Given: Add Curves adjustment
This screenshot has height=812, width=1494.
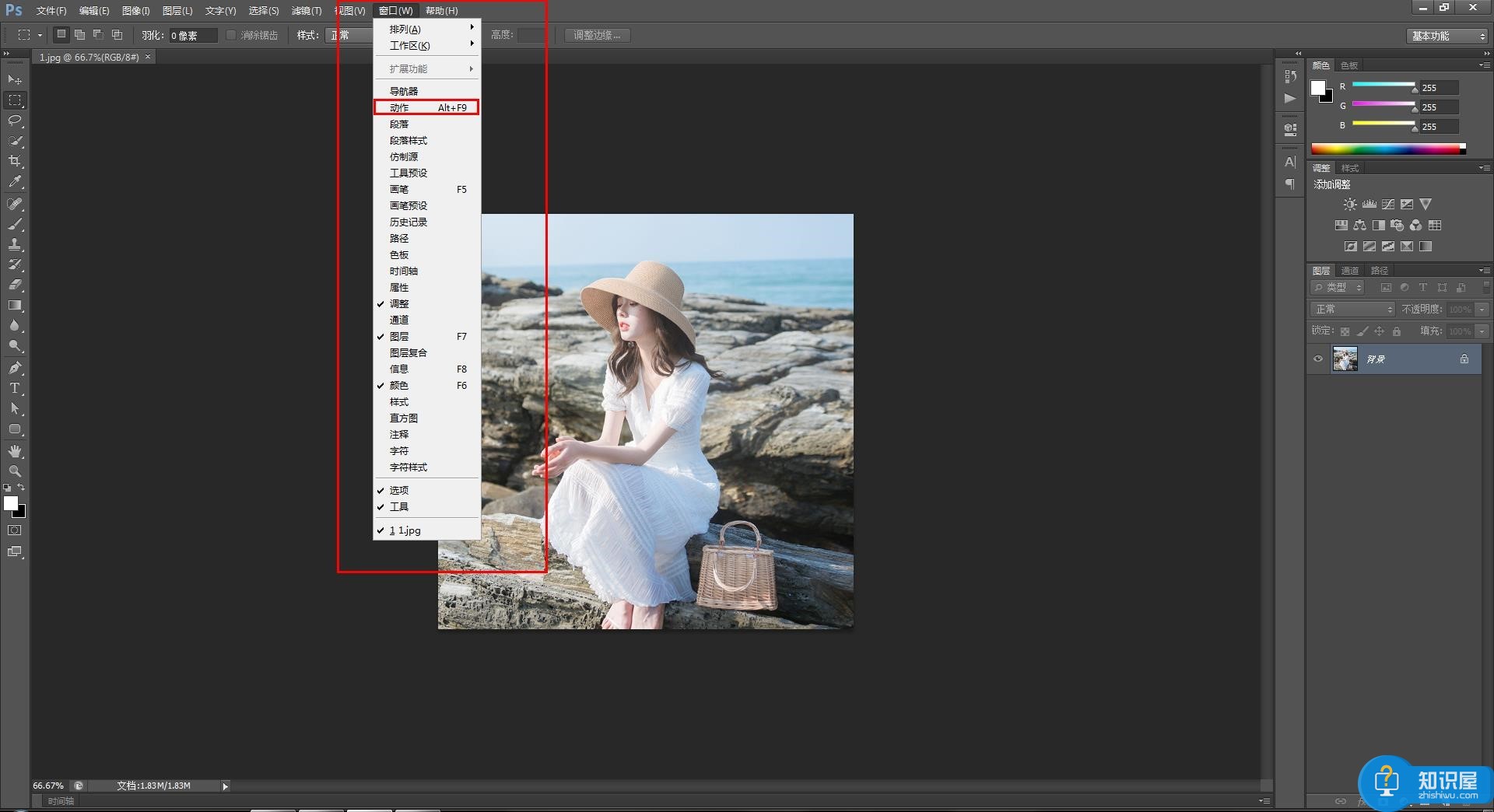Looking at the screenshot, I should pos(1388,205).
